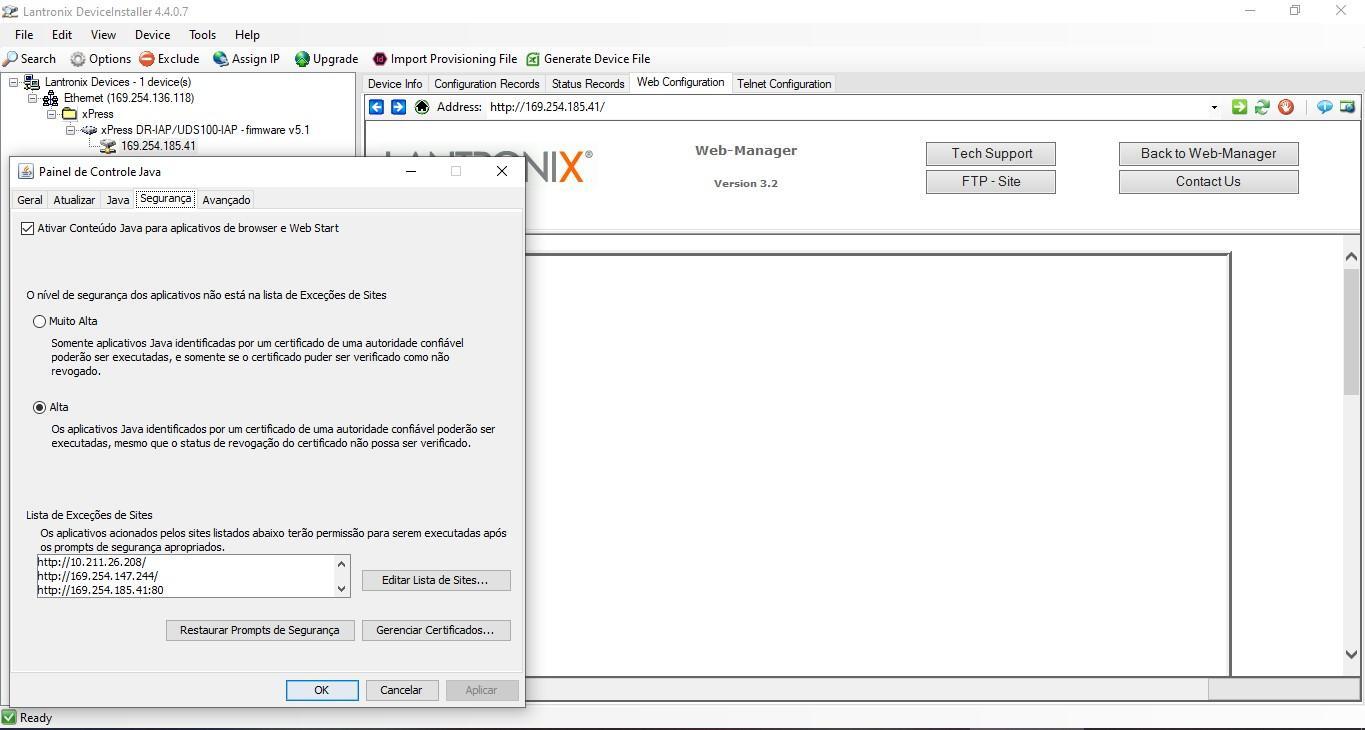Click the Upgrade toolbar button
The height and width of the screenshot is (730, 1365).
326,59
